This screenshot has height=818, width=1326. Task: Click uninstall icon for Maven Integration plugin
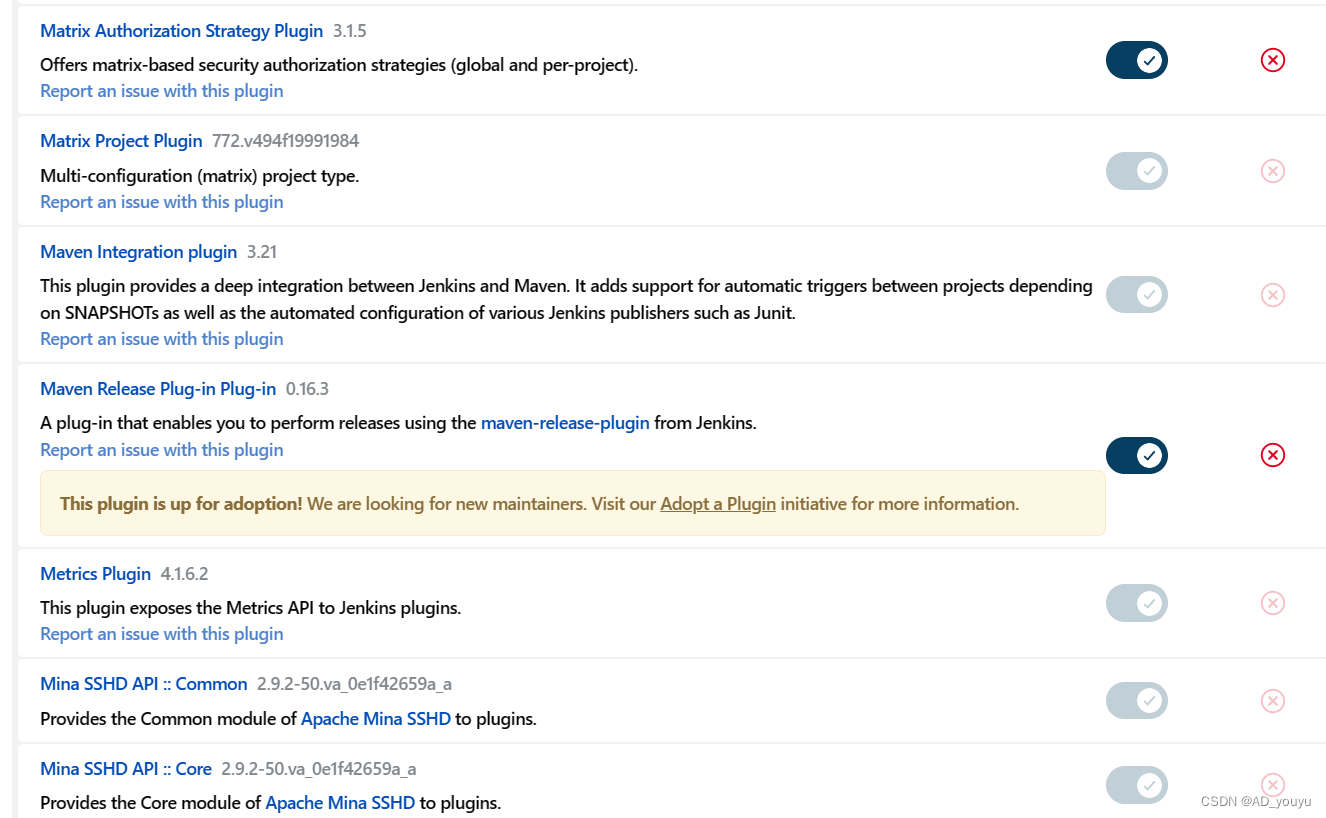(x=1272, y=295)
